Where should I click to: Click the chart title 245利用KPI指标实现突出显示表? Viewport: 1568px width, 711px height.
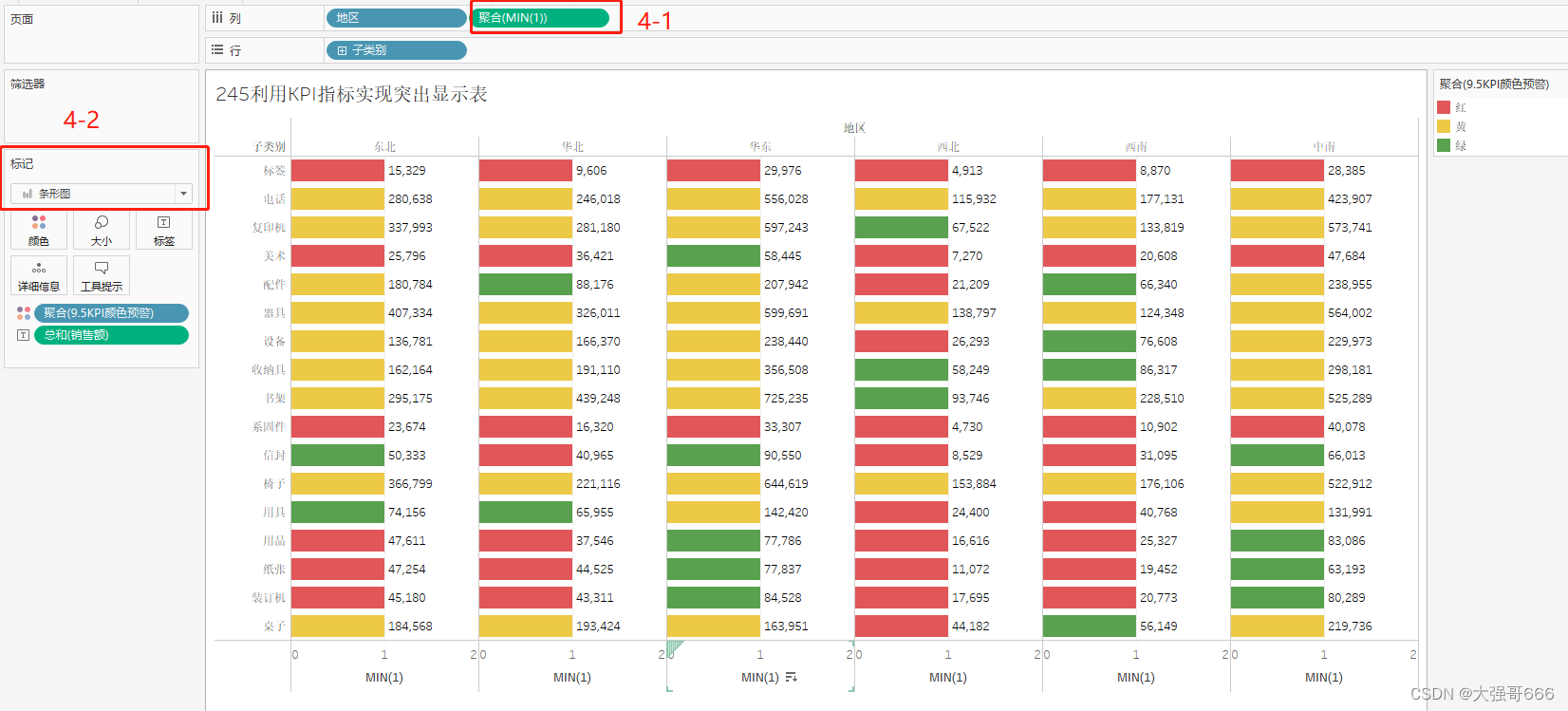point(351,94)
